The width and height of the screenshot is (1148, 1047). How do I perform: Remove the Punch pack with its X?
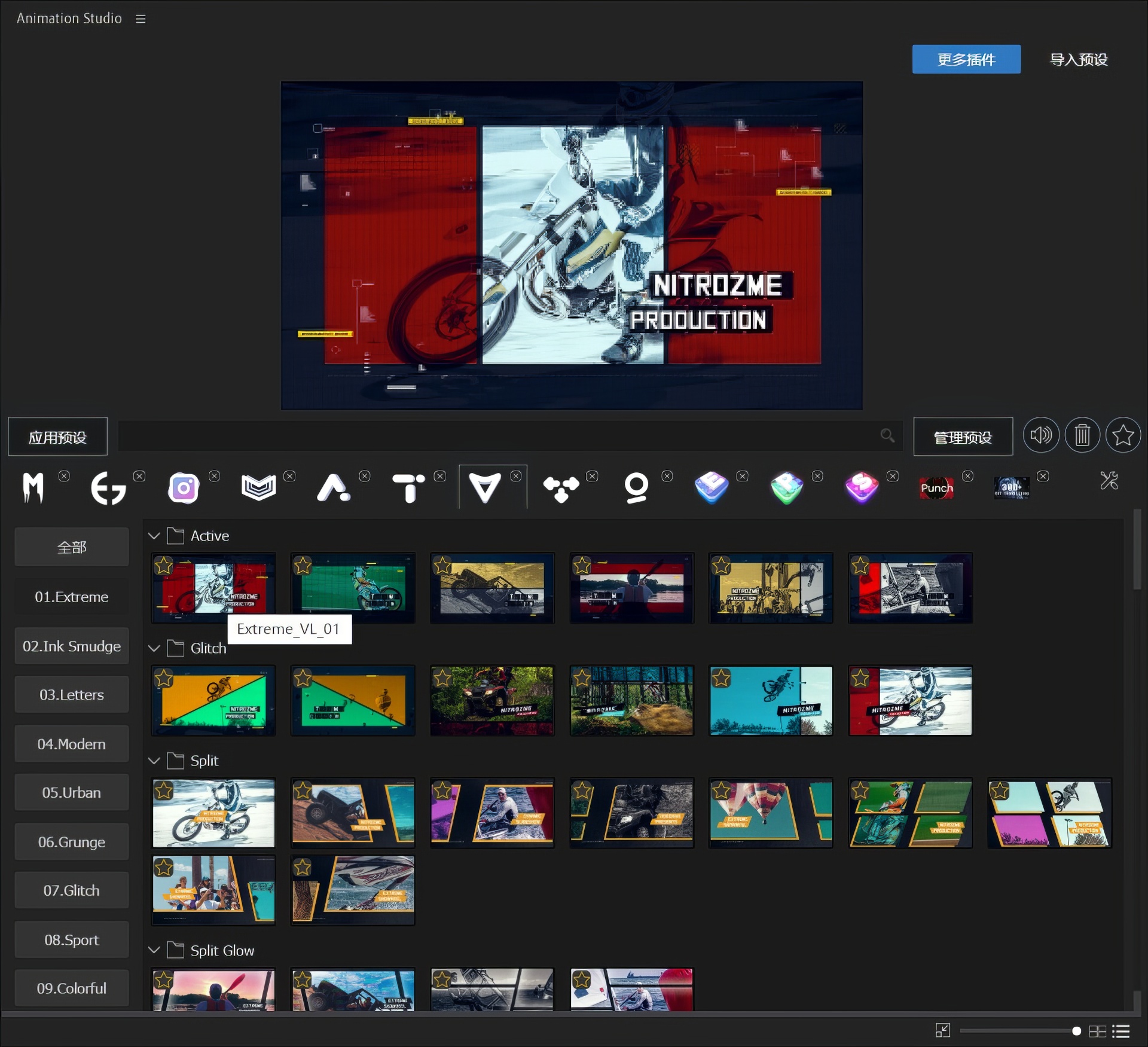(x=967, y=476)
